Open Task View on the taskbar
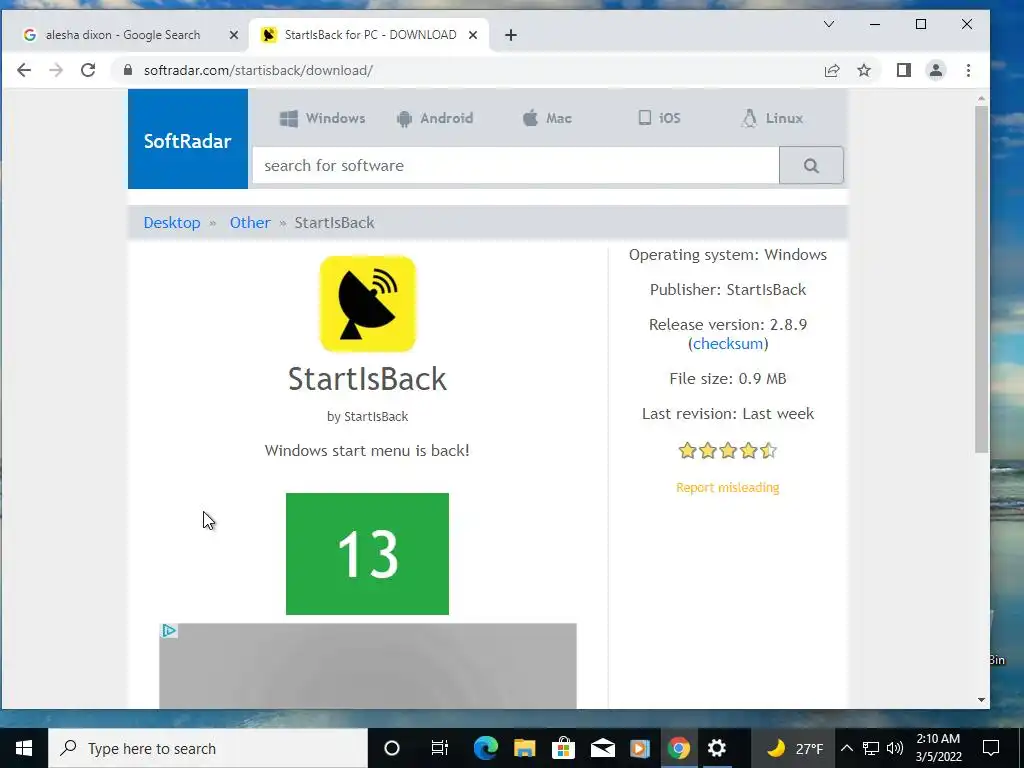 pos(440,748)
